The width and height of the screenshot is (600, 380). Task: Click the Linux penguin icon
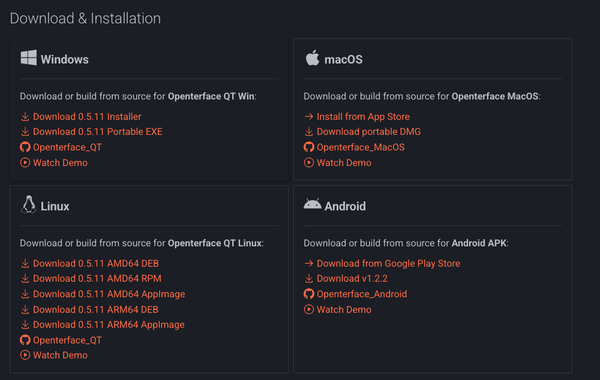coord(28,205)
